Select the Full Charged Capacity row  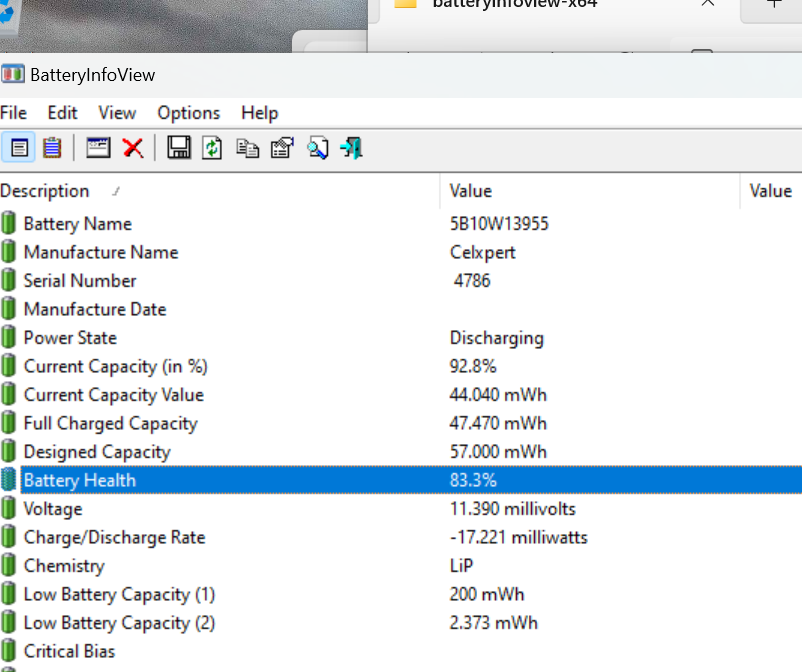point(401,423)
